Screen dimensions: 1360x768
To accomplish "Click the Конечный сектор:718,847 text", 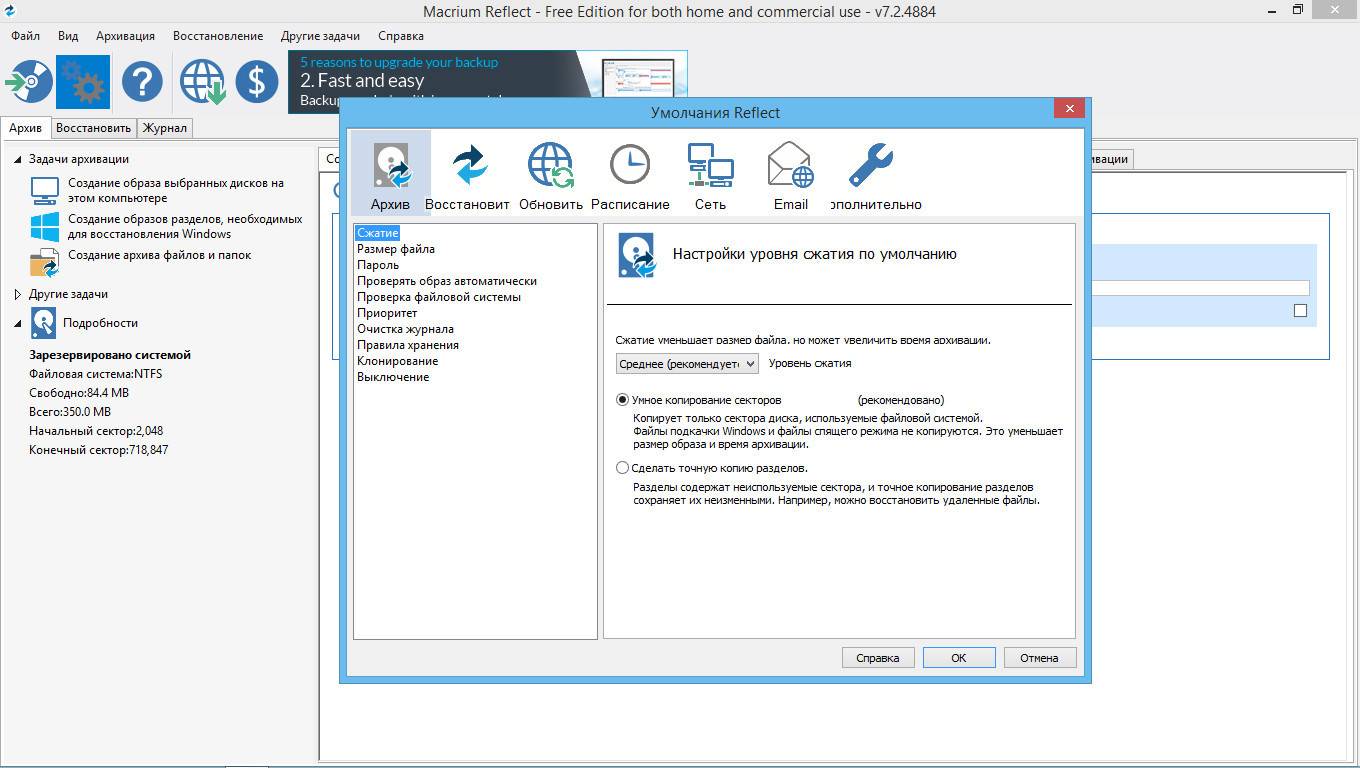I will [x=98, y=450].
